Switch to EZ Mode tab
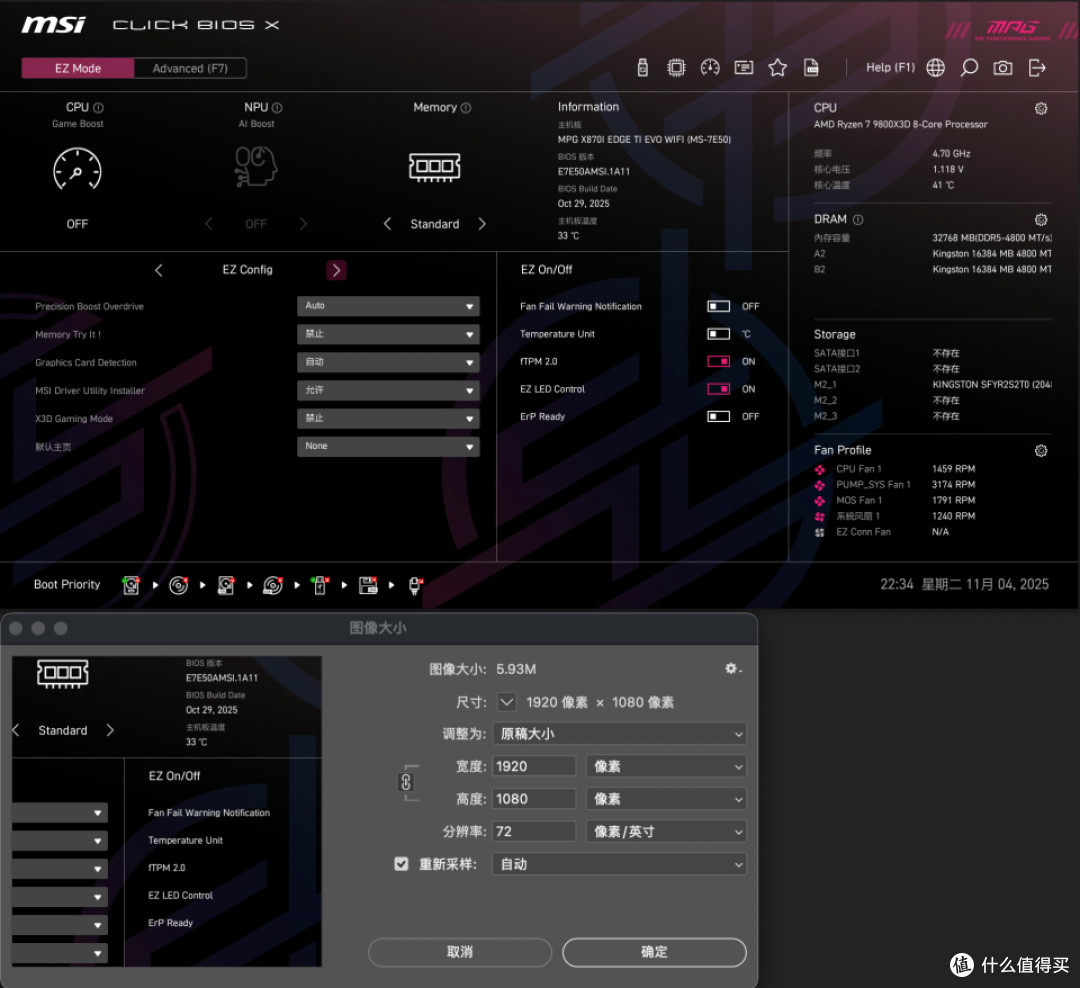Image resolution: width=1080 pixels, height=988 pixels. 78,68
